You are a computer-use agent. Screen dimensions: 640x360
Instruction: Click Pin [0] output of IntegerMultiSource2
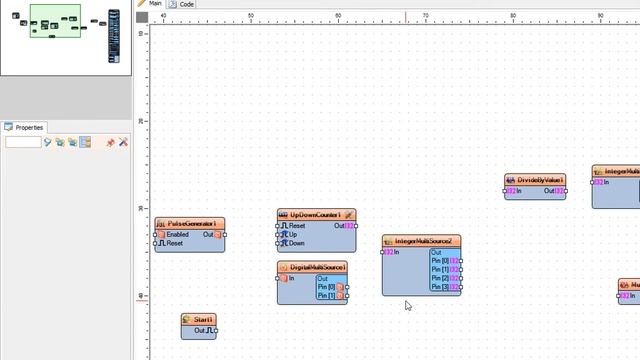(461, 261)
